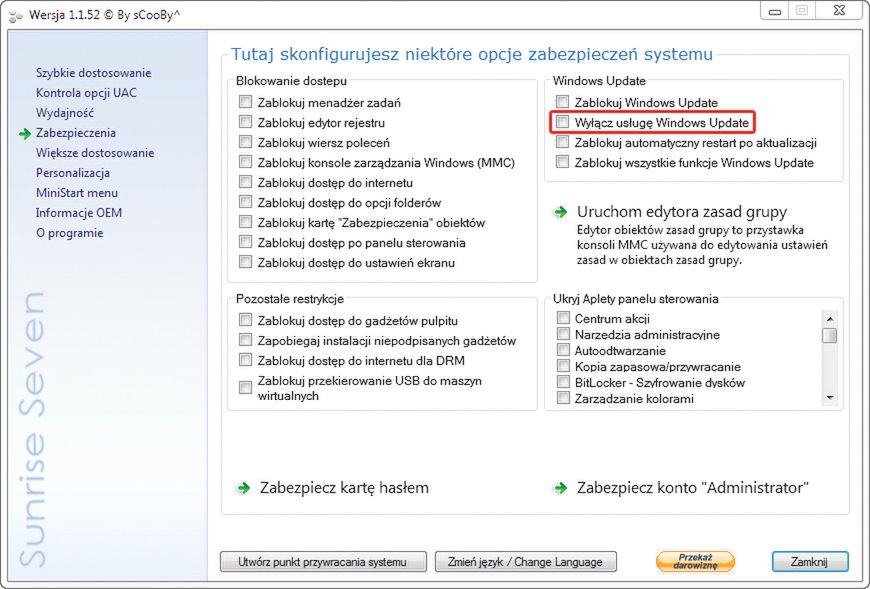Check Autoodtwarzanie applet
This screenshot has width=870, height=589.
tap(563, 350)
